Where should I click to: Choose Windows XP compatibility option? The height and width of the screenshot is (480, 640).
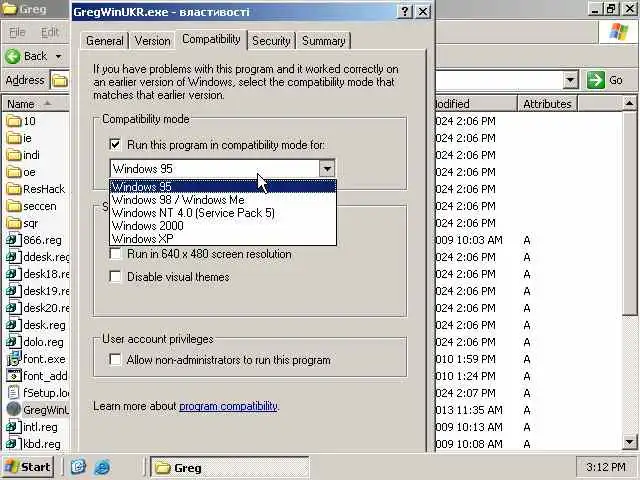[223, 239]
